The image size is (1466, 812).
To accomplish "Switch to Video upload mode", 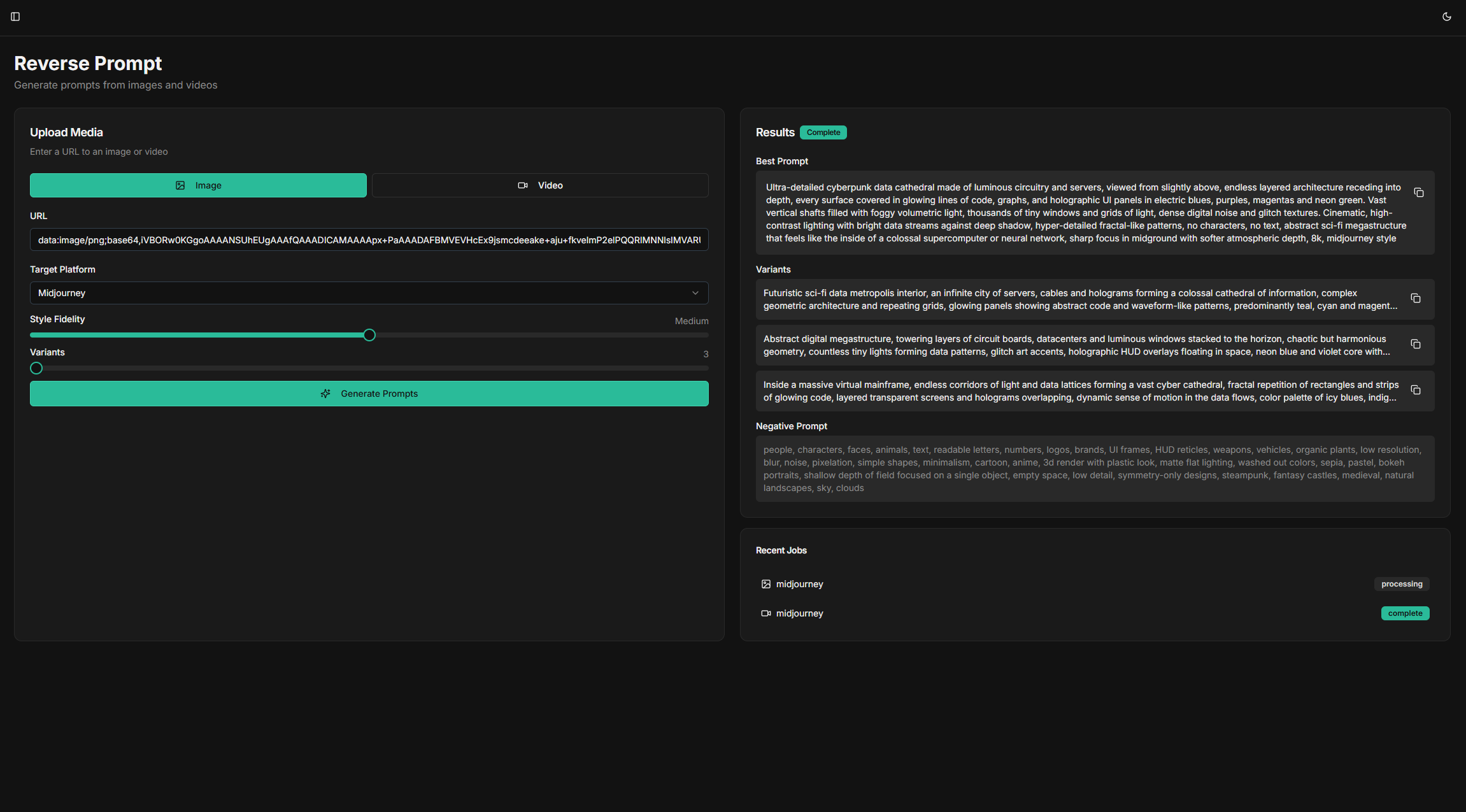I will (x=539, y=185).
